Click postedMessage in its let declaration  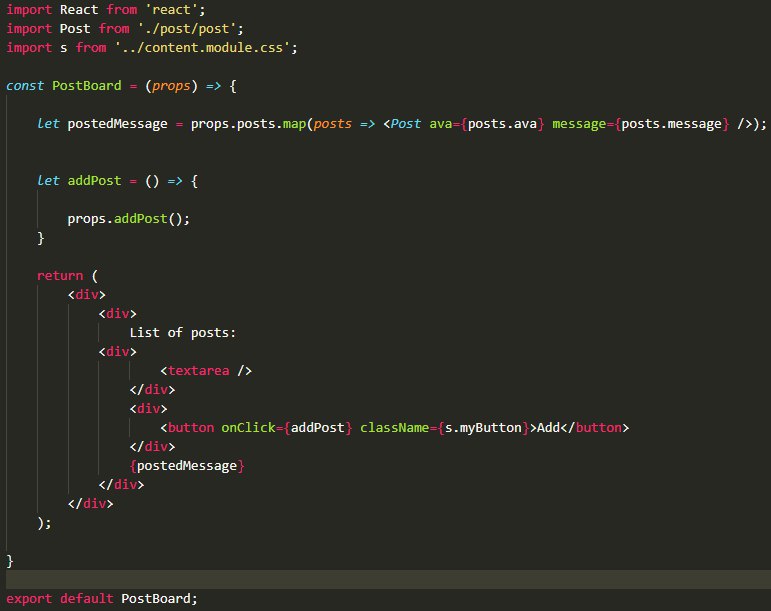pos(118,124)
